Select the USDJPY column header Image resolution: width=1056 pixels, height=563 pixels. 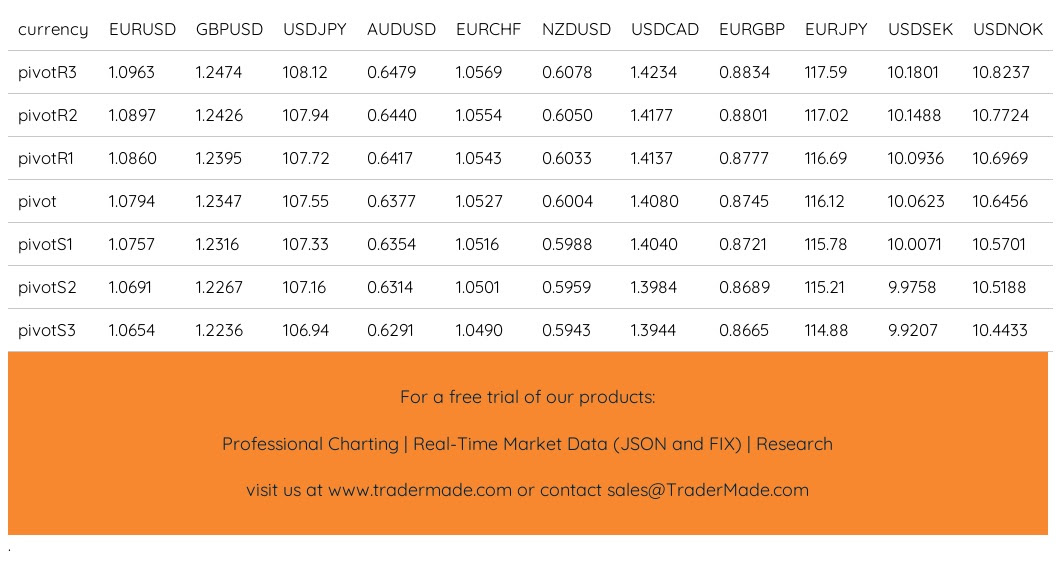click(x=314, y=29)
